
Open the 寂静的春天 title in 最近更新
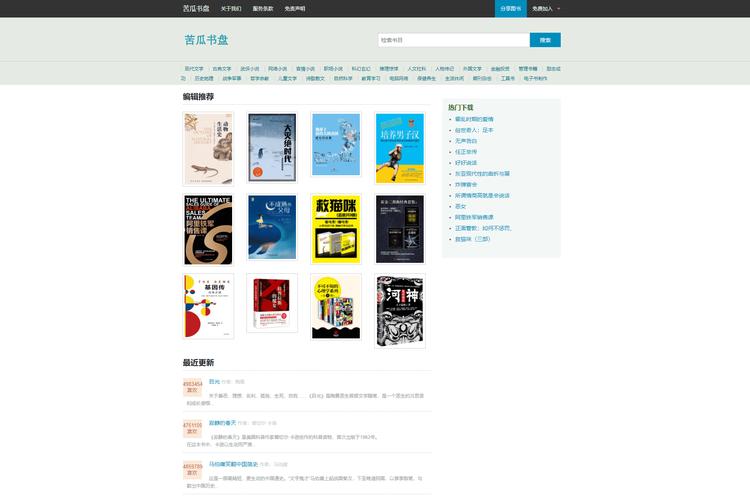(x=222, y=423)
